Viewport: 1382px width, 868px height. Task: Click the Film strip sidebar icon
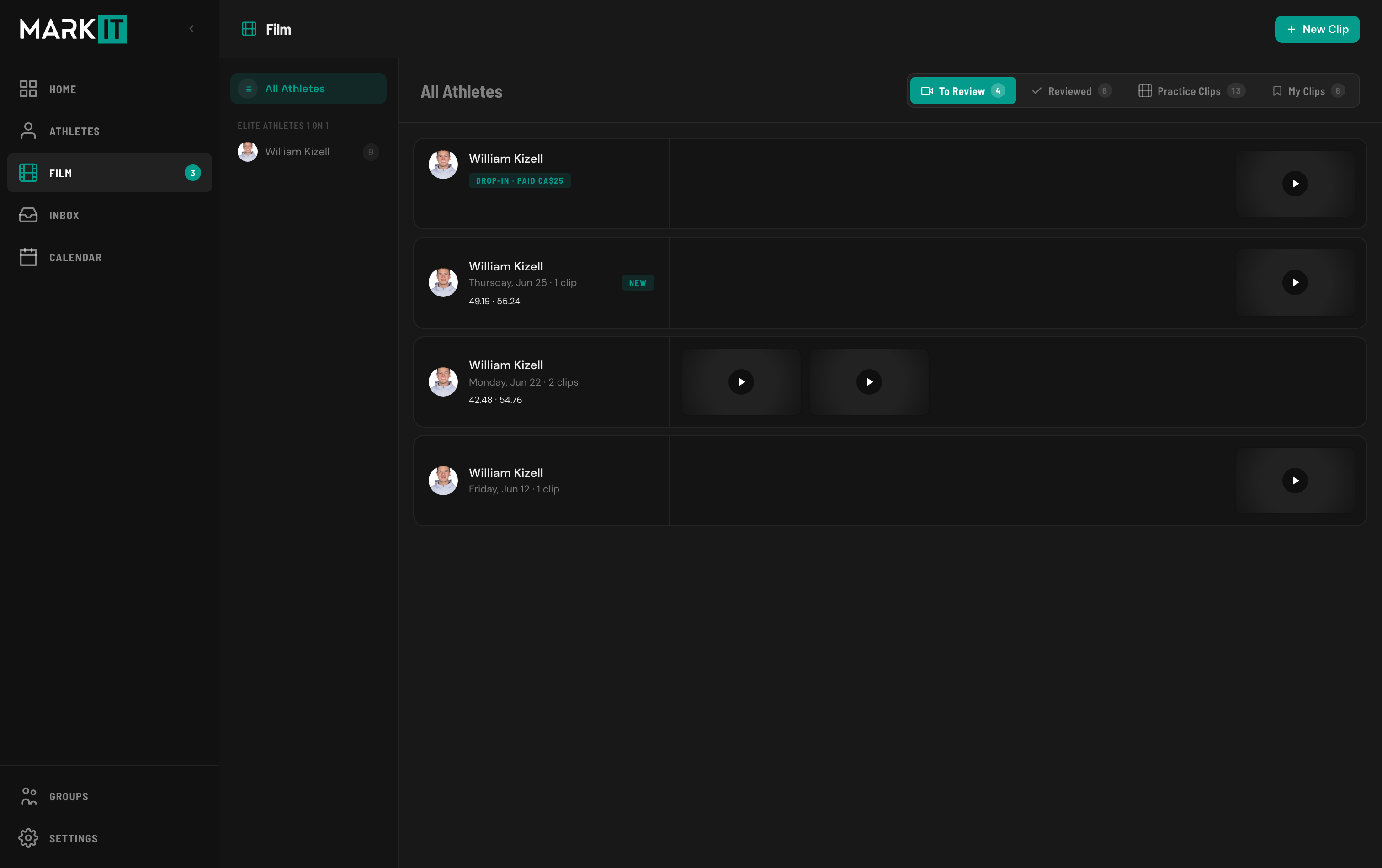[28, 173]
